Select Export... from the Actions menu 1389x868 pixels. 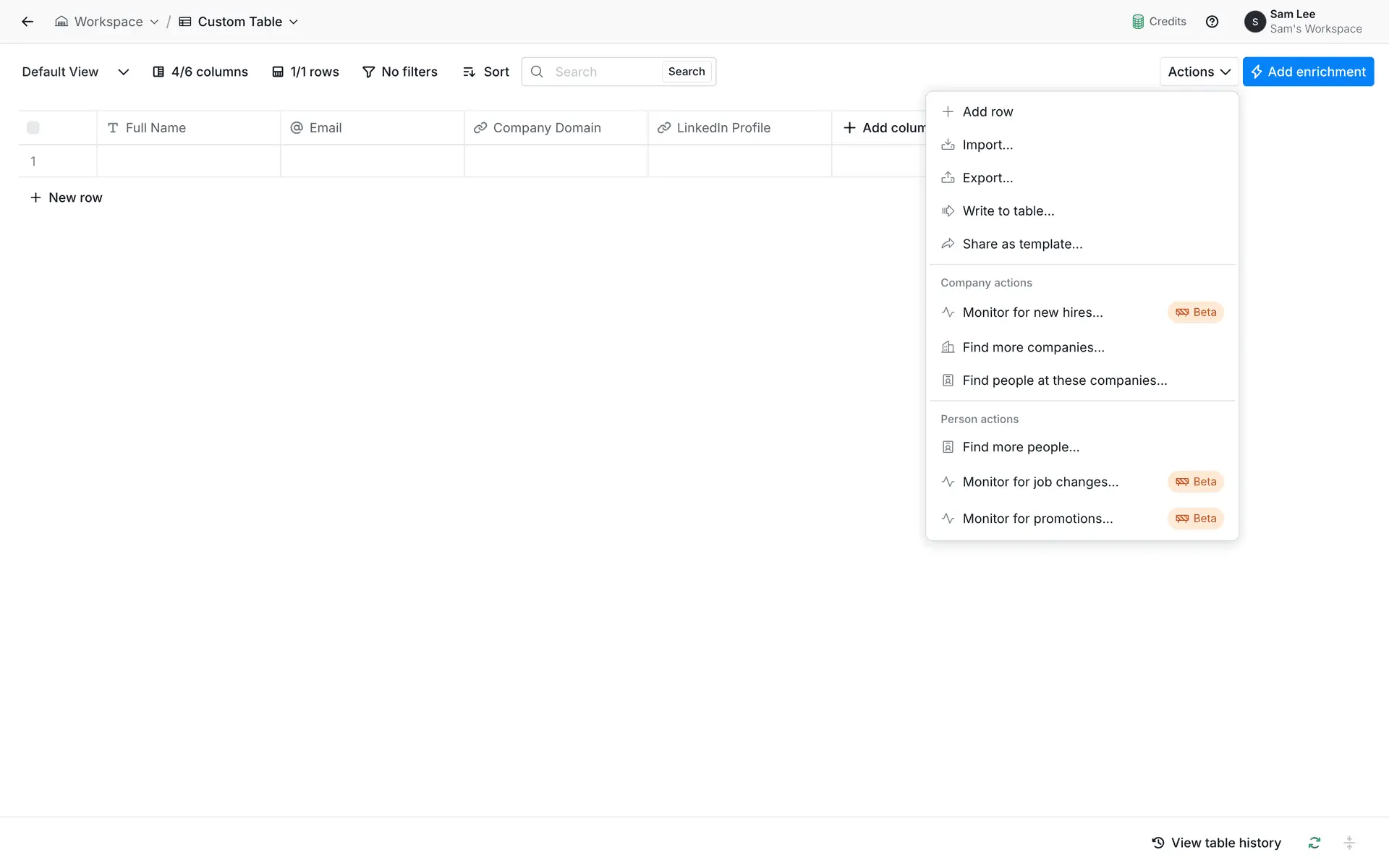coord(987,178)
